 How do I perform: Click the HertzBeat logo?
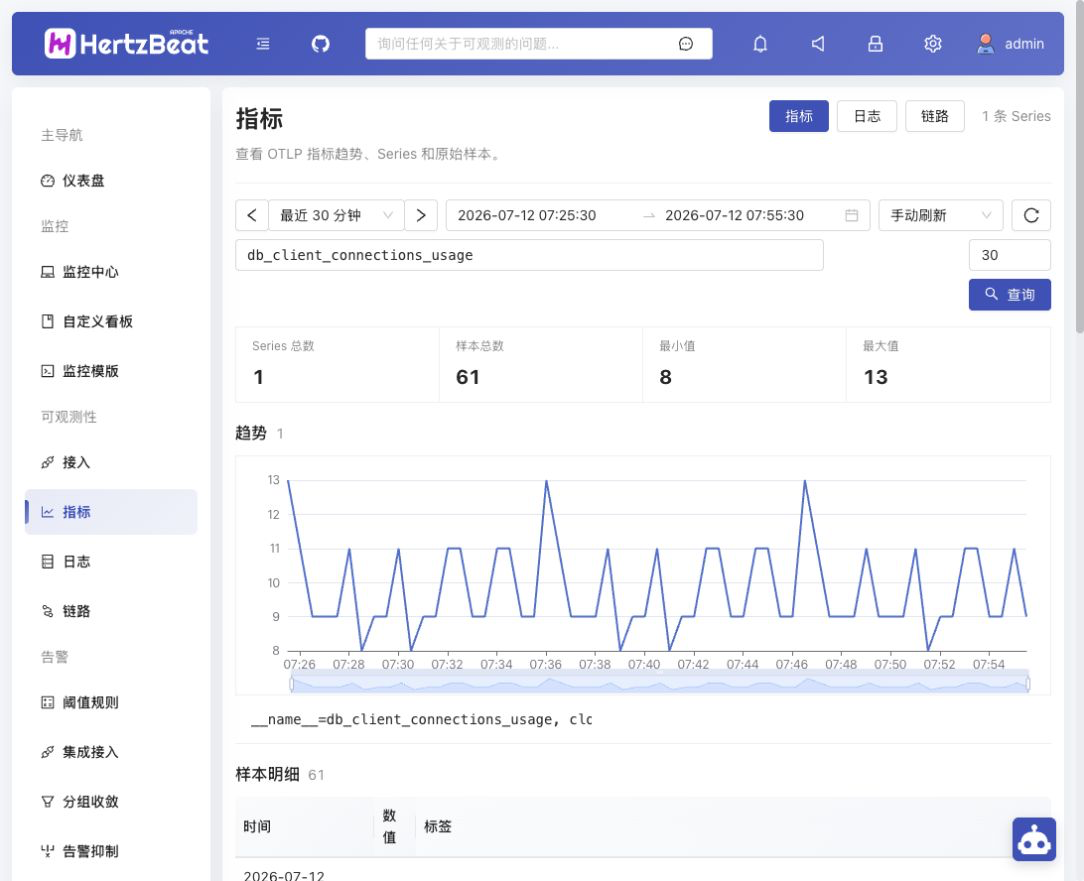(127, 44)
